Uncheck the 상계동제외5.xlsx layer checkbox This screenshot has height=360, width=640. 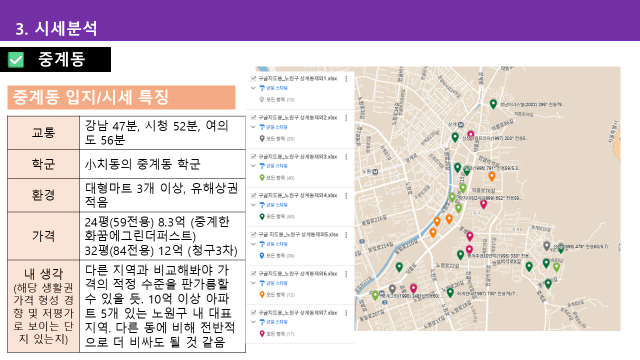(x=253, y=235)
